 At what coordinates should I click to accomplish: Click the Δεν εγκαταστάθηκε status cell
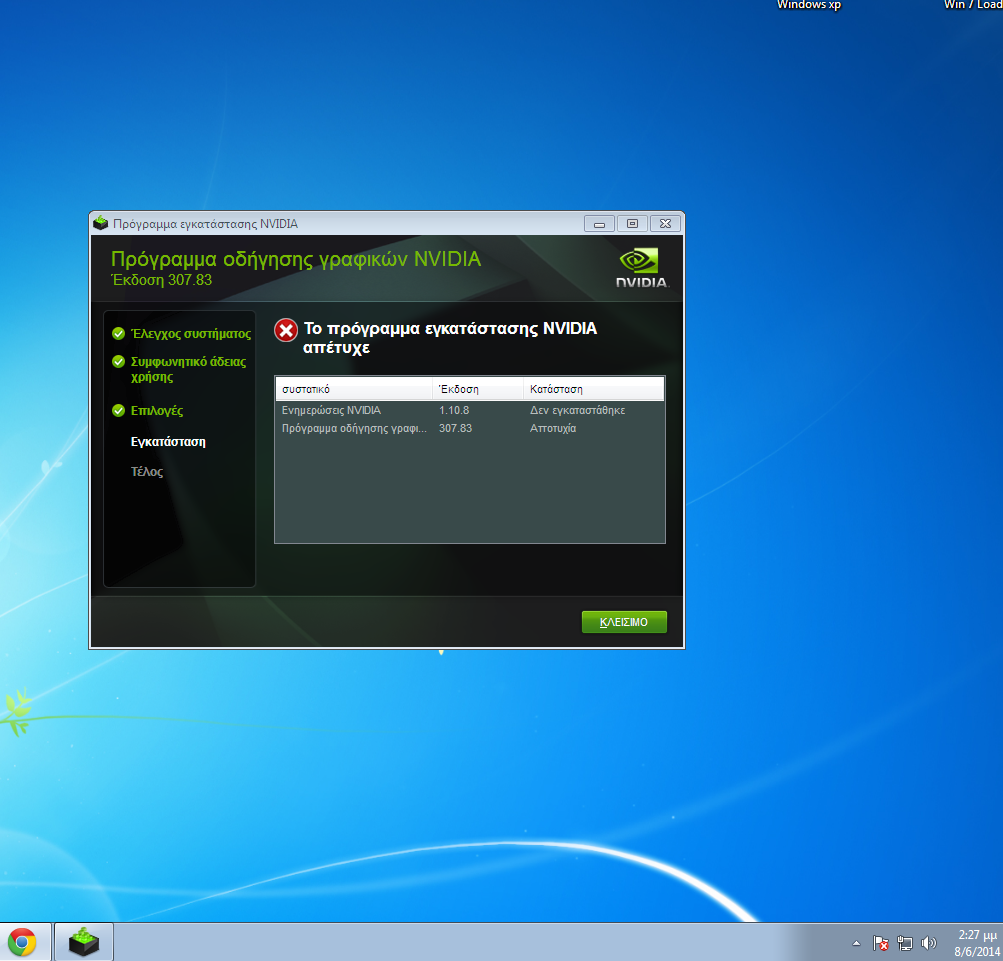(578, 410)
